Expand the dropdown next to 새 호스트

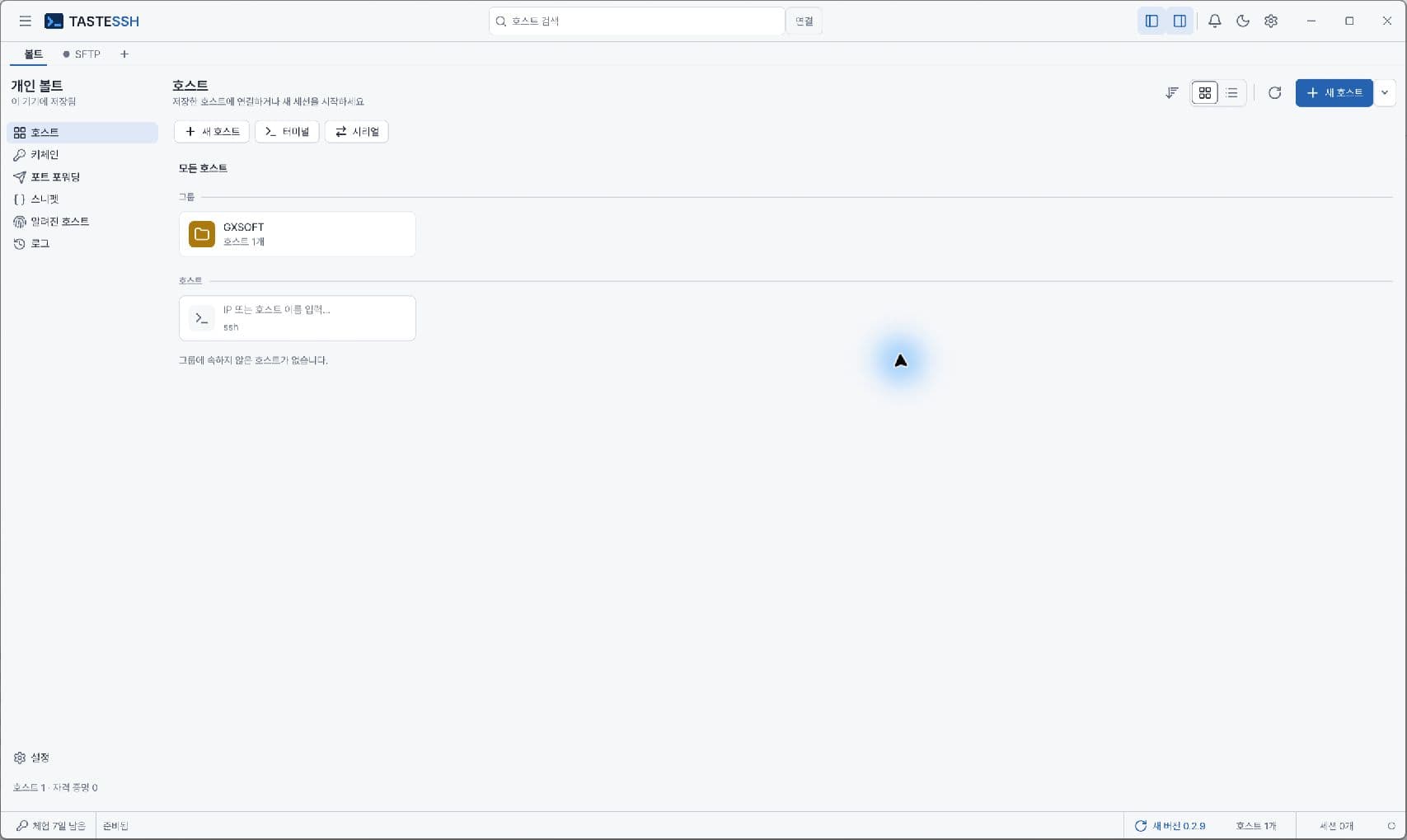coord(1385,93)
